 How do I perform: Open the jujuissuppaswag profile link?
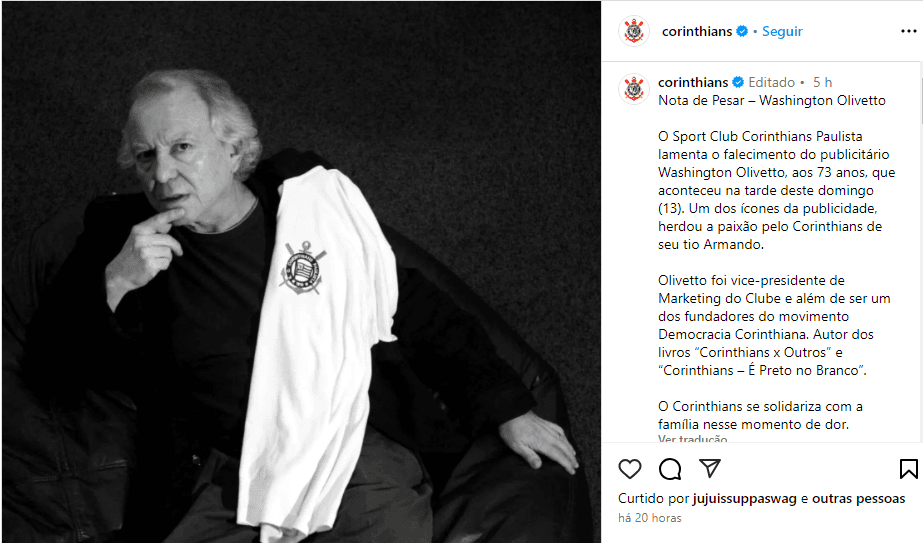745,498
